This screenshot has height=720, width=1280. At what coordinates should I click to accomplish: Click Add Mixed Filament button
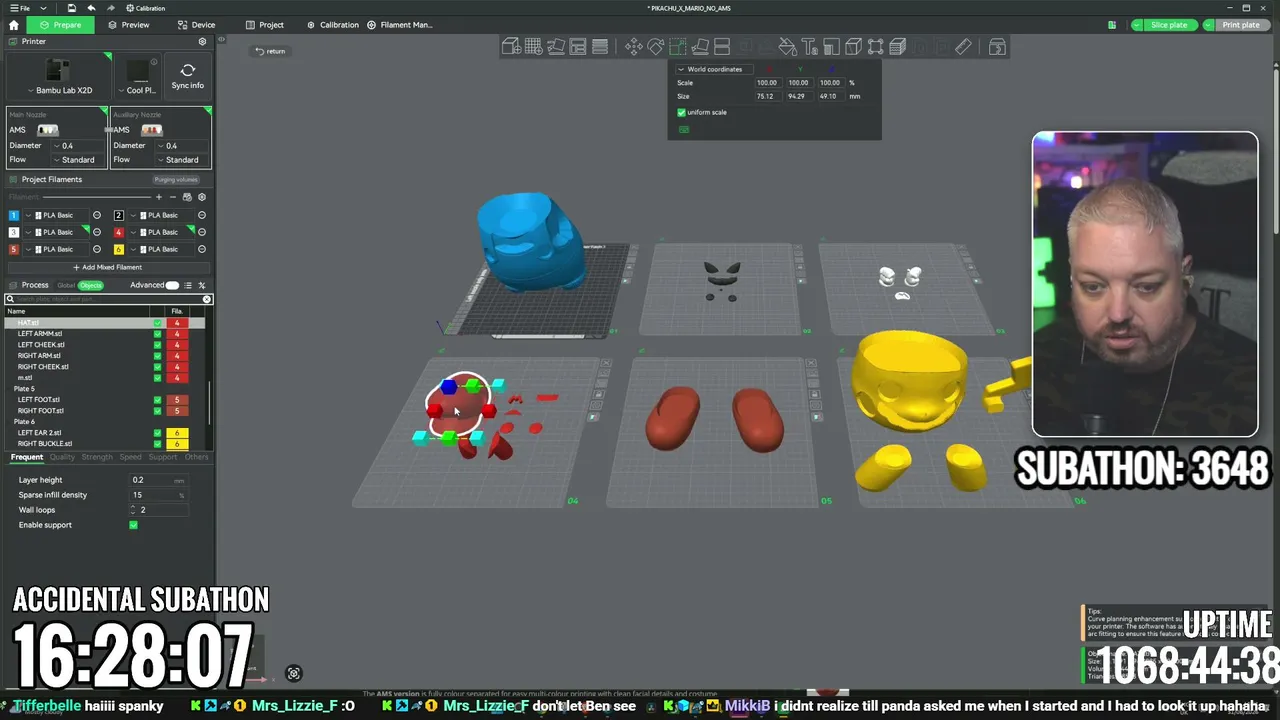click(107, 267)
